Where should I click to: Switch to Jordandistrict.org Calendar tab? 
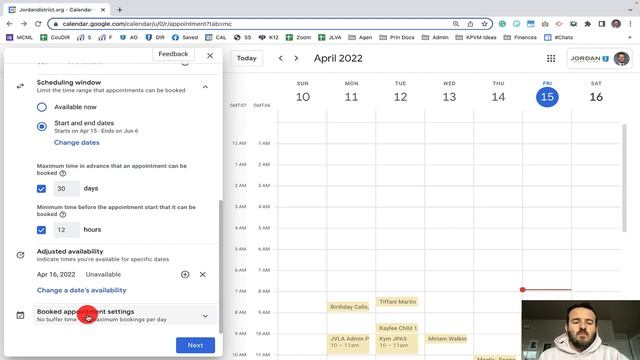pyautogui.click(x=57, y=9)
